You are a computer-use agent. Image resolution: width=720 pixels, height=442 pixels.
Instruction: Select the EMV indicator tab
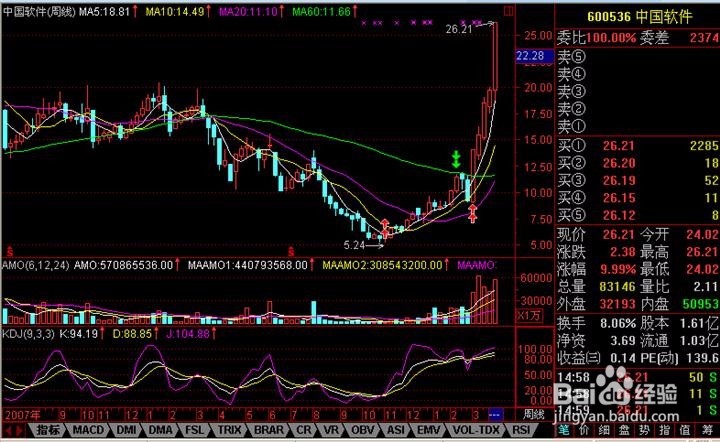coord(429,430)
